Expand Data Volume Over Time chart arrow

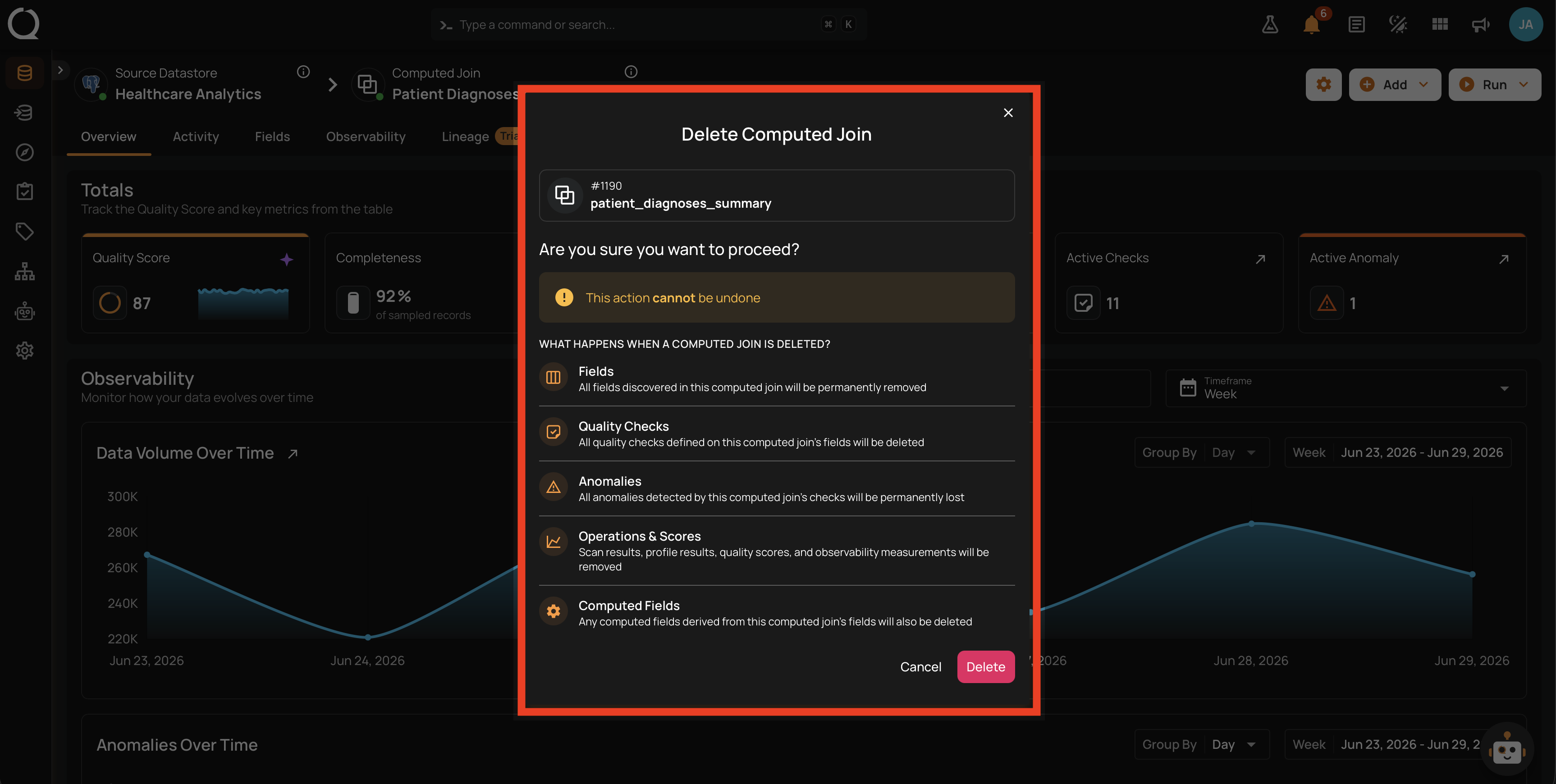click(x=293, y=454)
